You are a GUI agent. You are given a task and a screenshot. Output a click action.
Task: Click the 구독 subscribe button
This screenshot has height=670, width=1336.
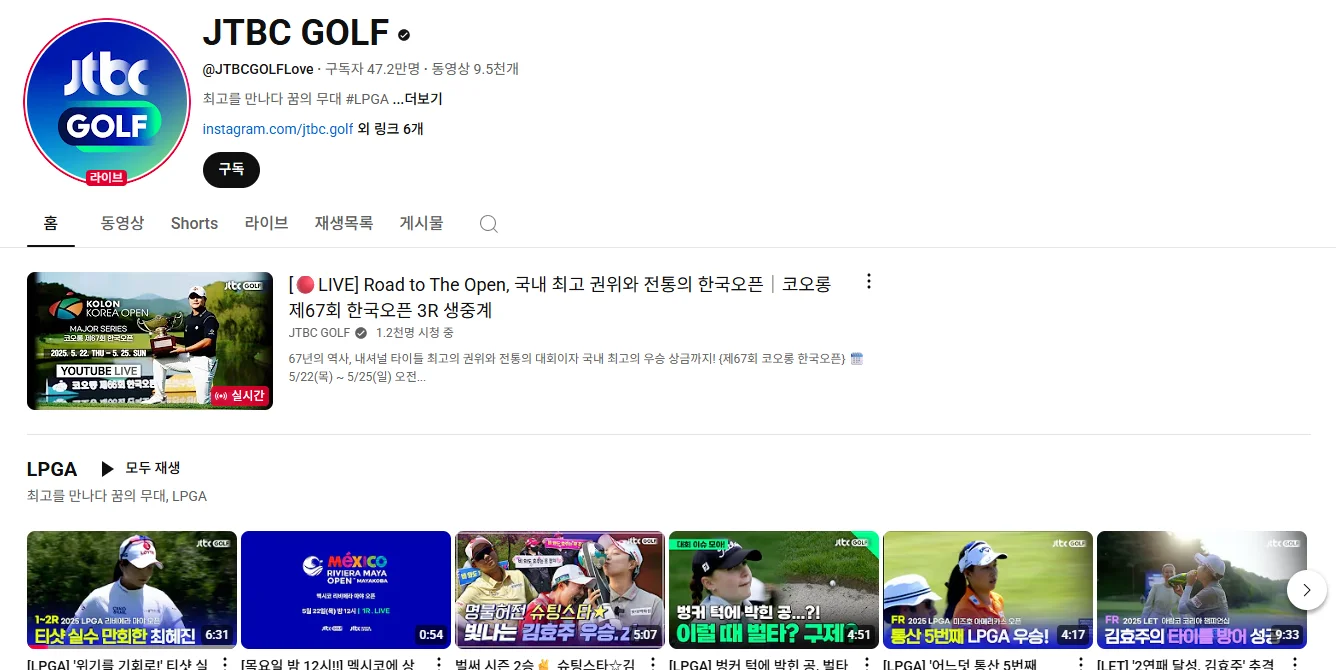click(x=231, y=170)
